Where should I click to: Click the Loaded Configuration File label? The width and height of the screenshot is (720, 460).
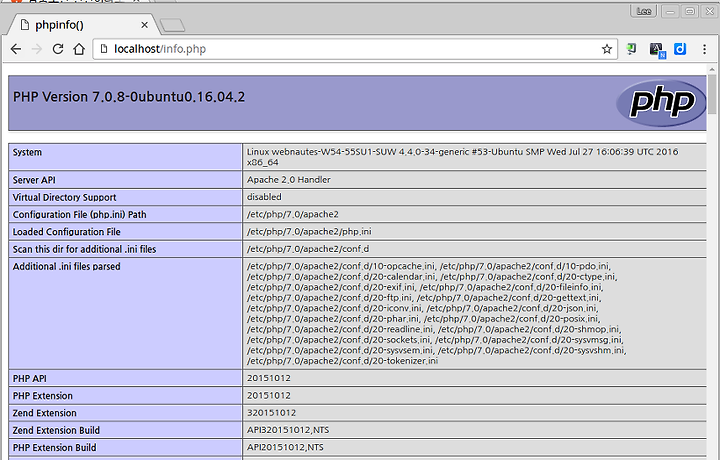67,232
